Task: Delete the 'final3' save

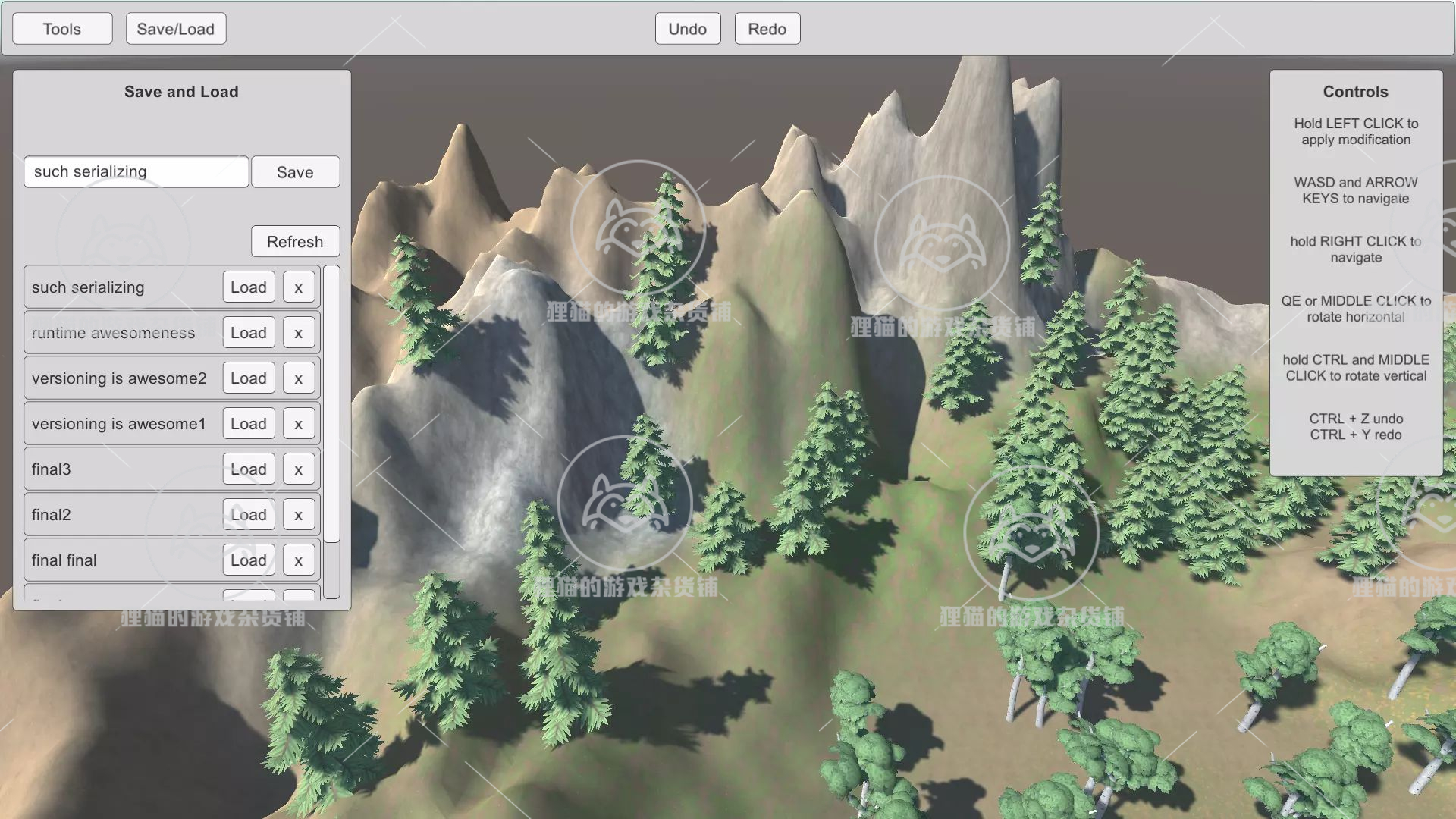Action: [299, 469]
